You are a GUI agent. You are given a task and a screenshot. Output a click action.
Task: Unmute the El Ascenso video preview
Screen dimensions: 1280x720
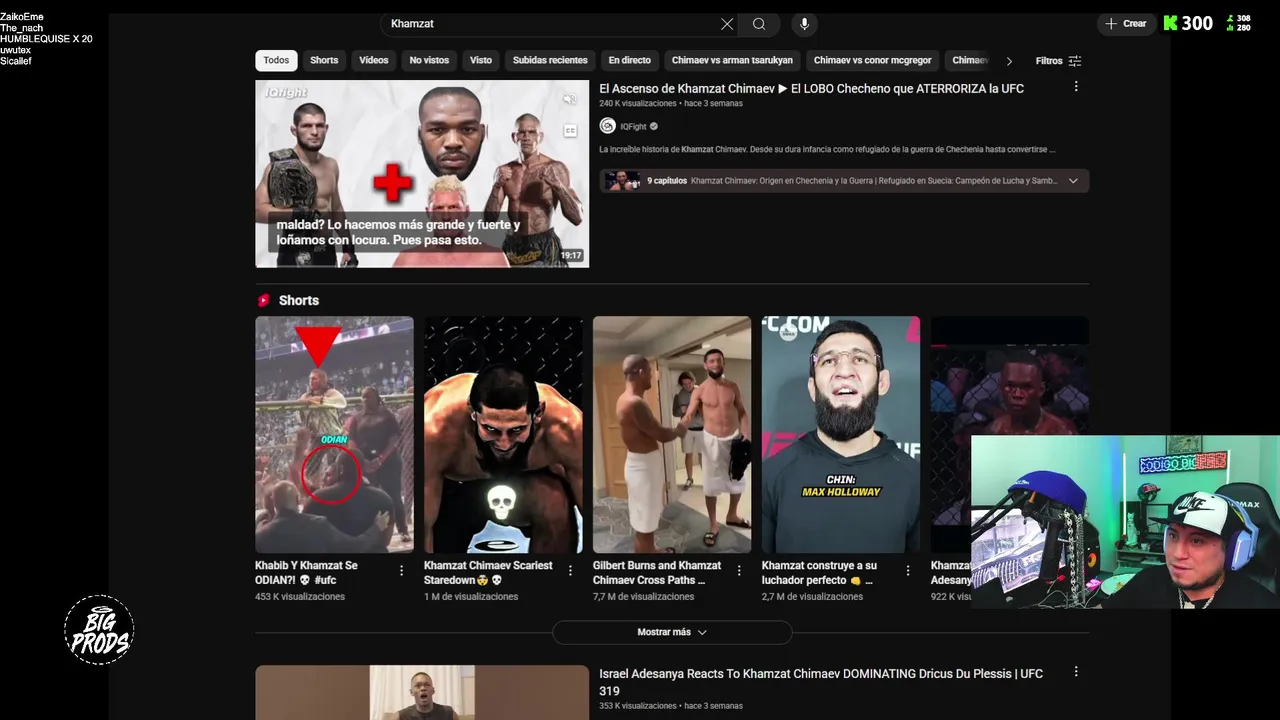pos(569,99)
